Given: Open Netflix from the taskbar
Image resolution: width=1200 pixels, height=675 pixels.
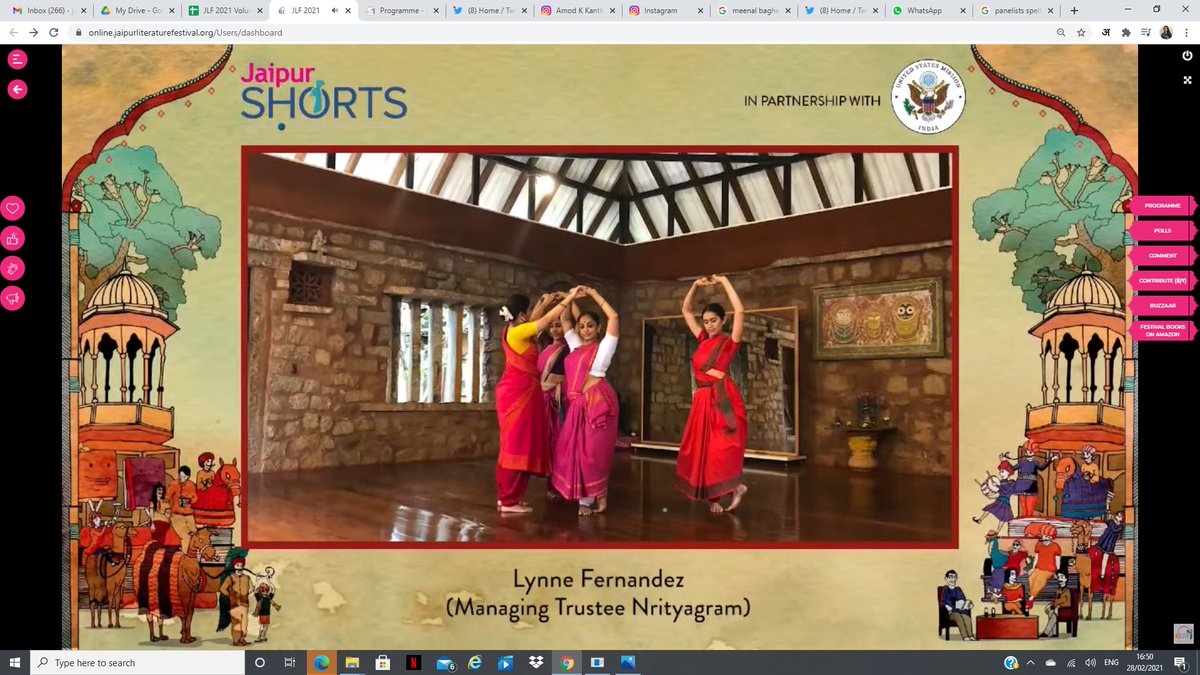Looking at the screenshot, I should click(x=413, y=662).
